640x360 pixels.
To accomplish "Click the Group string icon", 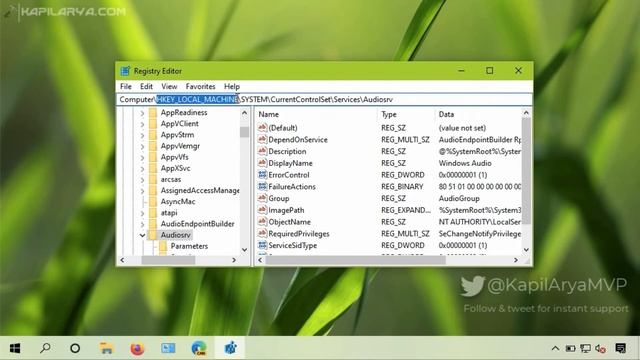I will pos(262,198).
